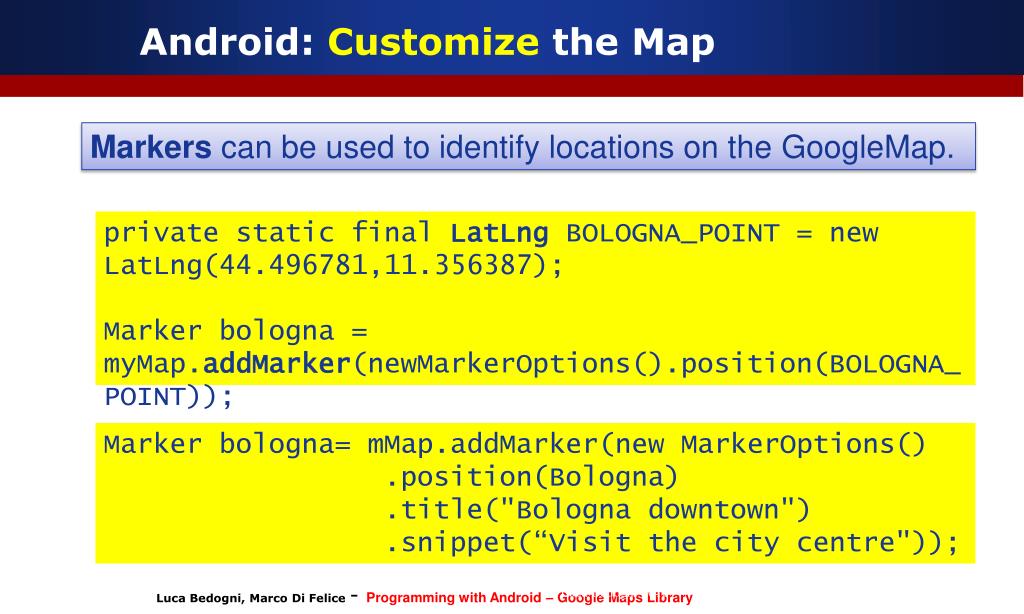
Task: Click the bold "LatLng" type name in the code
Action: click(x=499, y=233)
